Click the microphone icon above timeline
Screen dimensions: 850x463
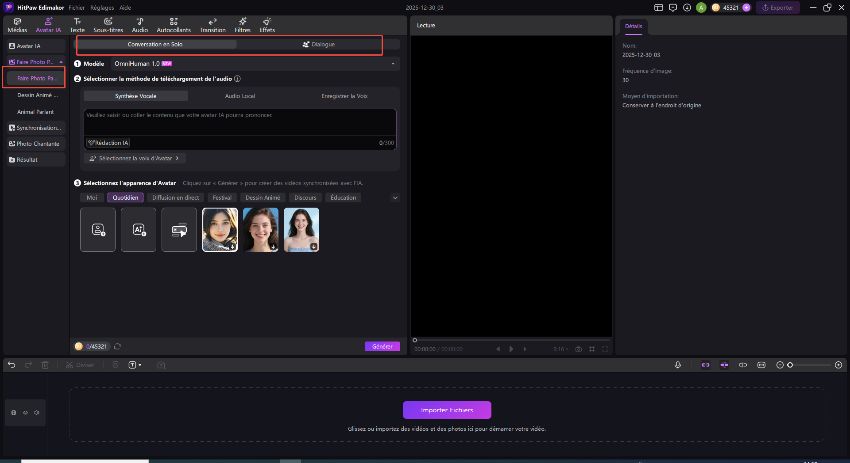[678, 365]
